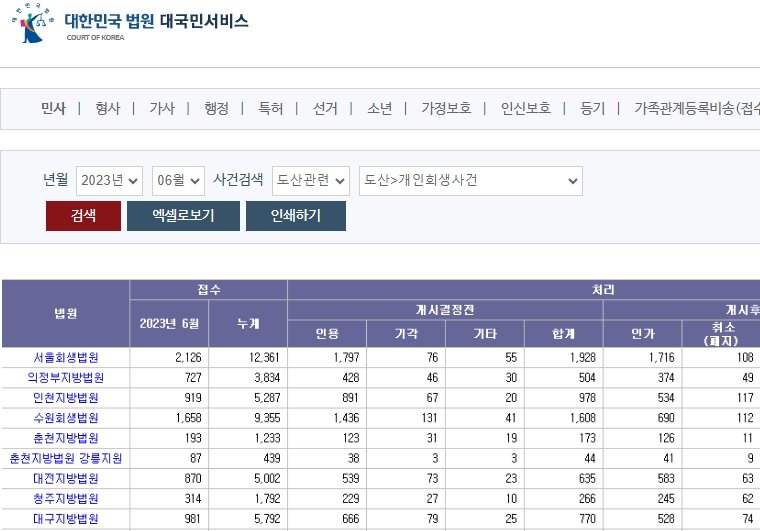Select the 3,834 cumulative cell
Screen dimensions: 760x531
pyautogui.click(x=248, y=377)
